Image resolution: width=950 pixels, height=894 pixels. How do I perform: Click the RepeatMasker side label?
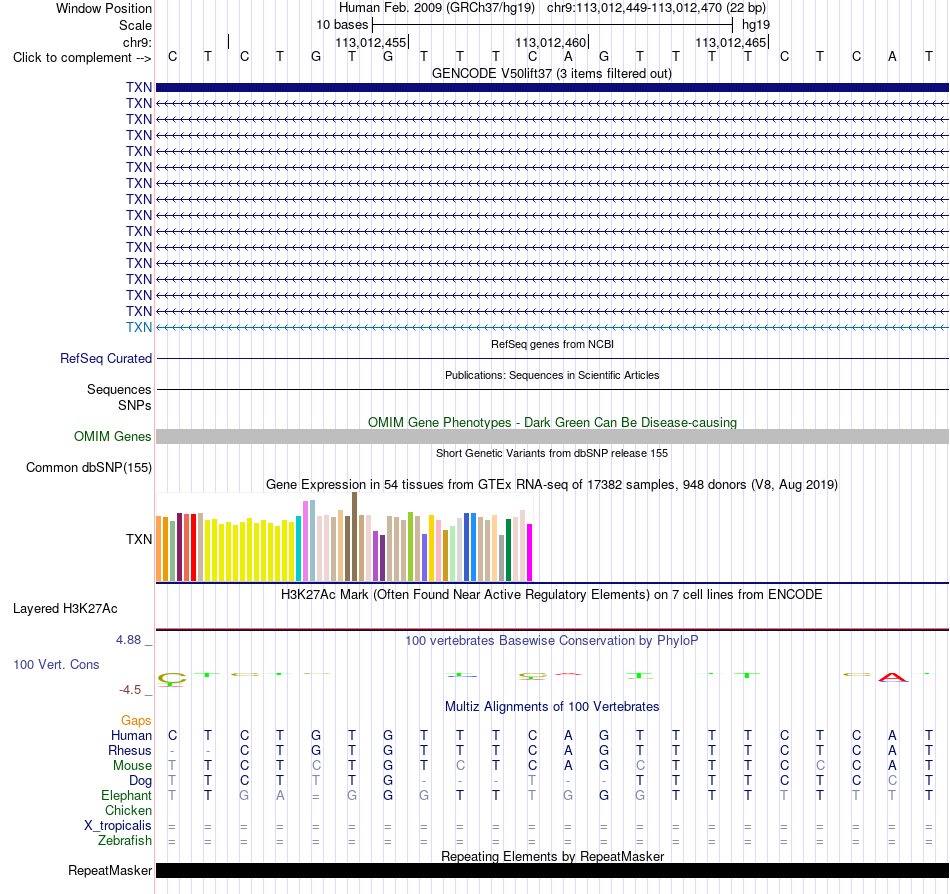click(110, 870)
